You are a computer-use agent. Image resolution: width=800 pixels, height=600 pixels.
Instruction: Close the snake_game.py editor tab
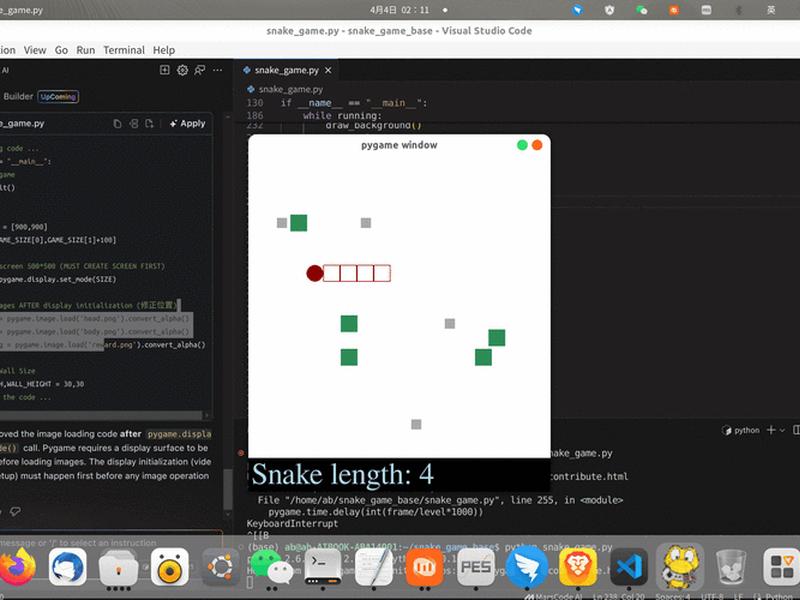328,70
